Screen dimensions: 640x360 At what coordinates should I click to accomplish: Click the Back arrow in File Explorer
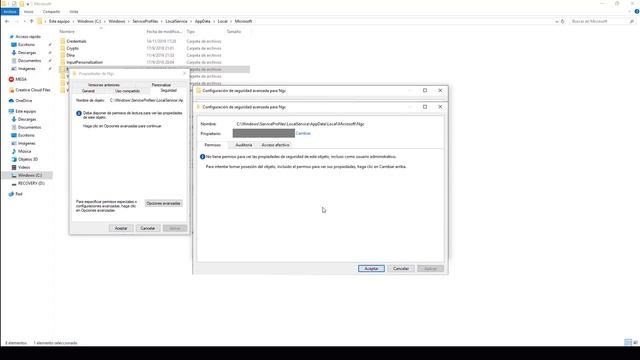pyautogui.click(x=7, y=21)
